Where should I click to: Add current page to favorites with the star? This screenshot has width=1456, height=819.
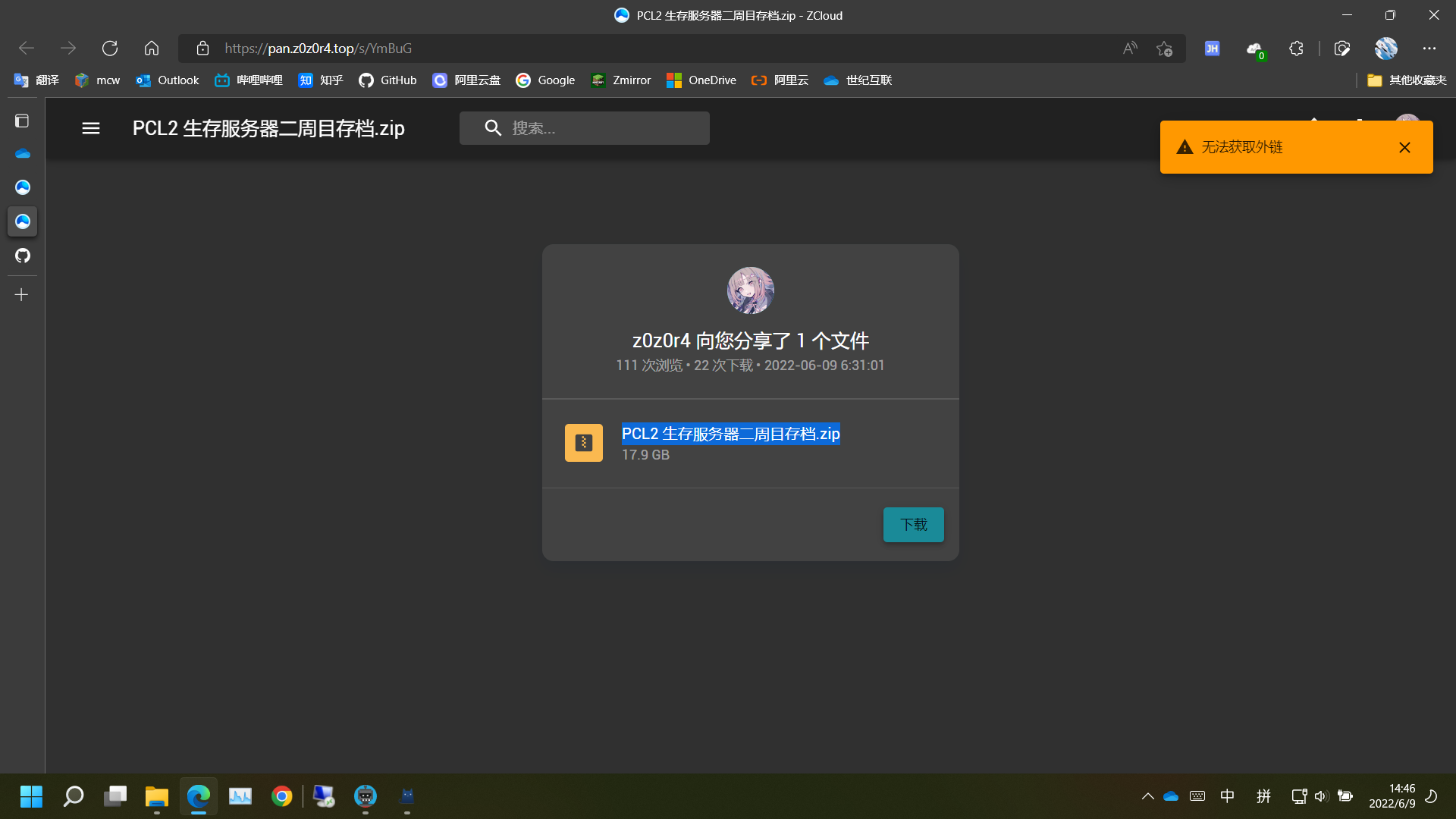(1165, 49)
